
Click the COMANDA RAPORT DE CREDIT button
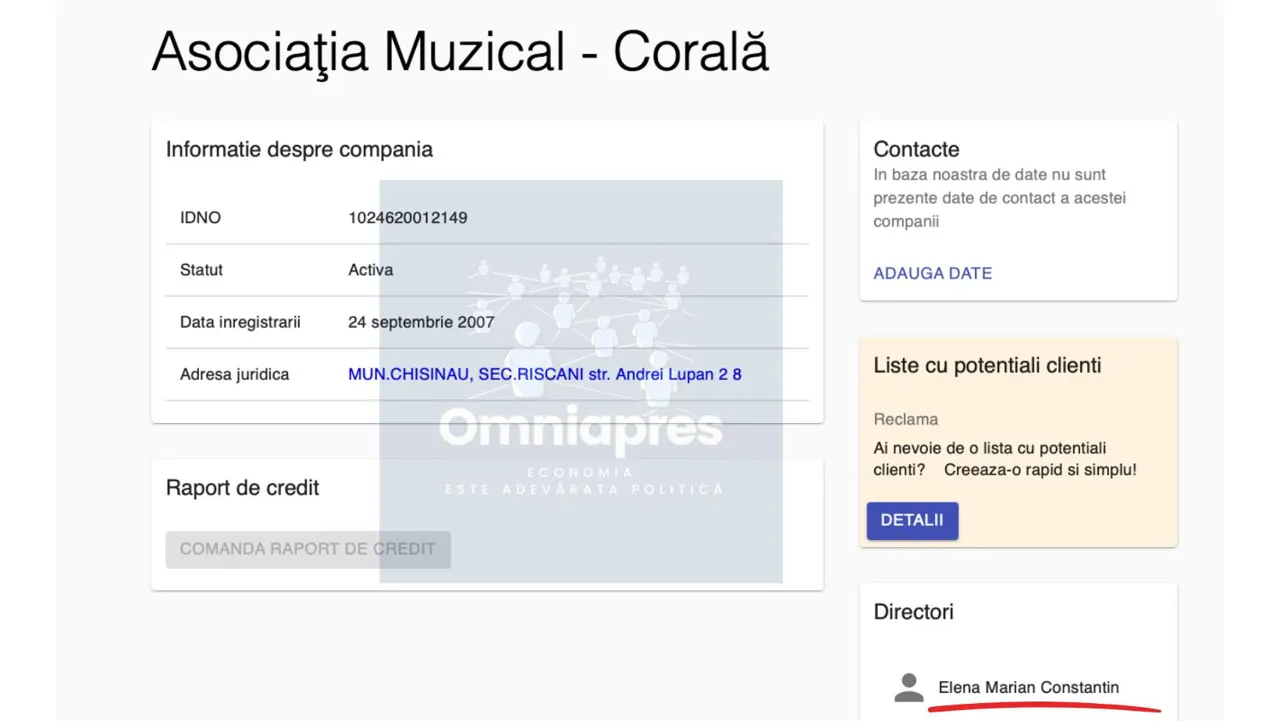pos(308,549)
